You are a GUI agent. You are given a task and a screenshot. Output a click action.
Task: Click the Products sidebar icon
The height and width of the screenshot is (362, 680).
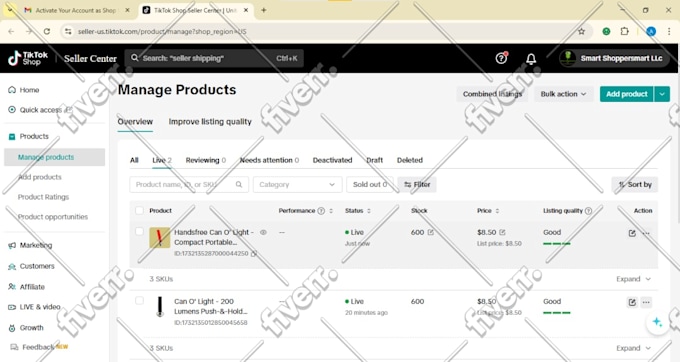pyautogui.click(x=12, y=136)
